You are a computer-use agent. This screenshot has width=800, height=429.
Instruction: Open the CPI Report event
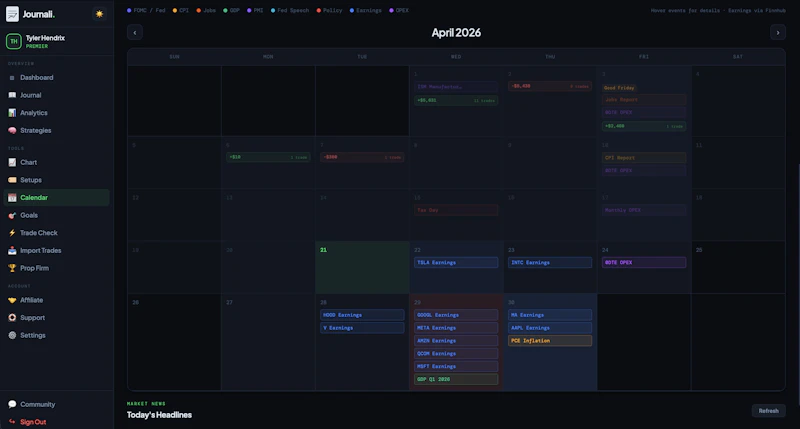[643, 158]
